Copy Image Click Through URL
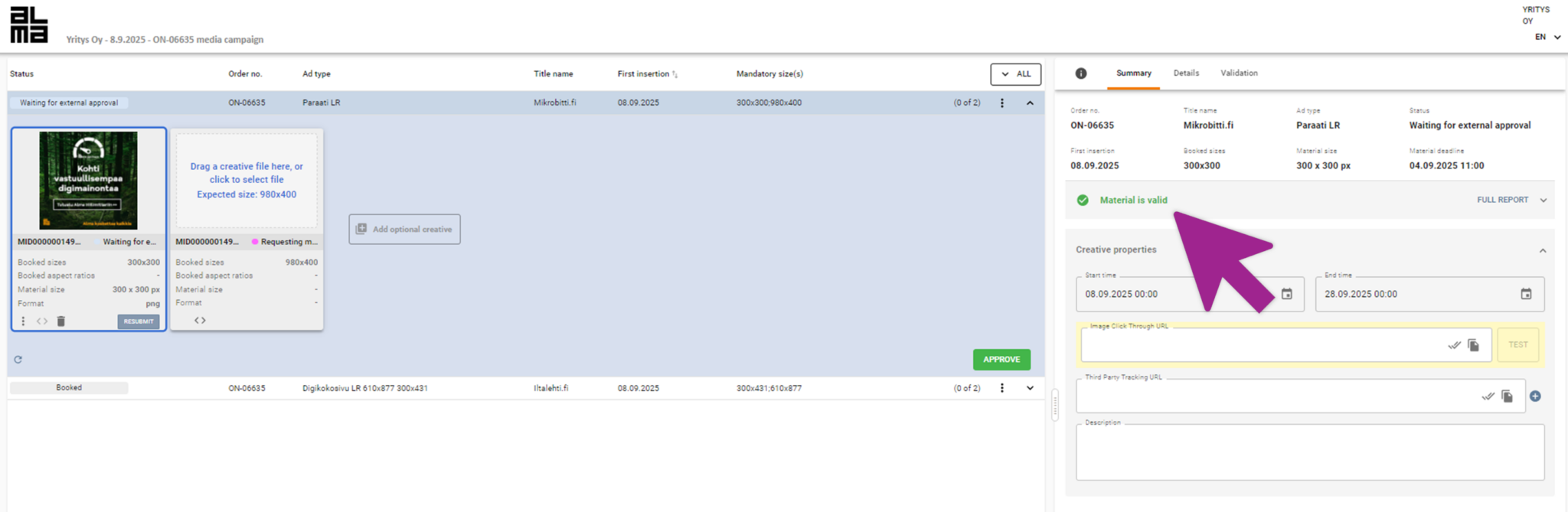 pyautogui.click(x=1473, y=345)
